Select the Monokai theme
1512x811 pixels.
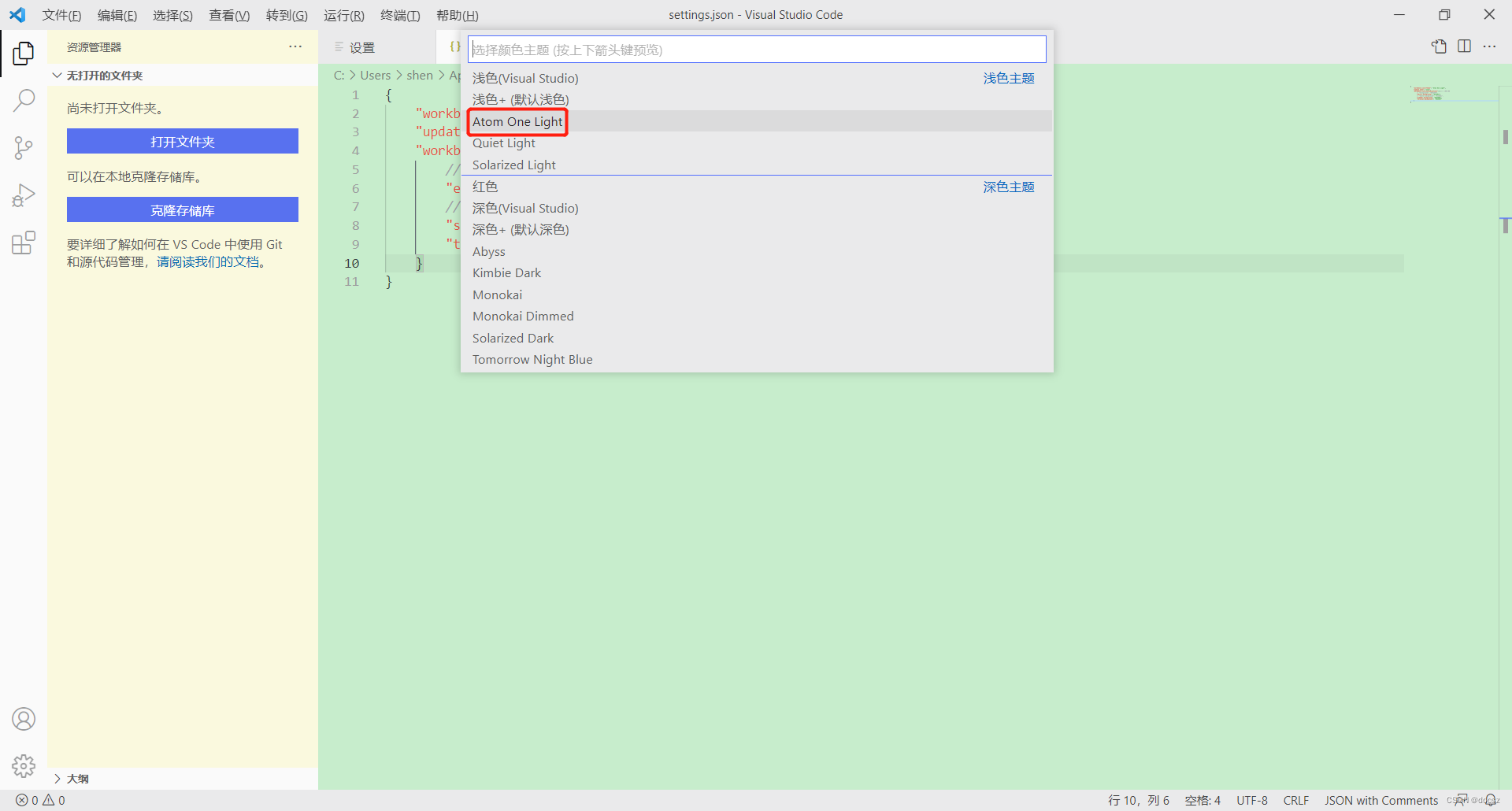click(x=757, y=294)
